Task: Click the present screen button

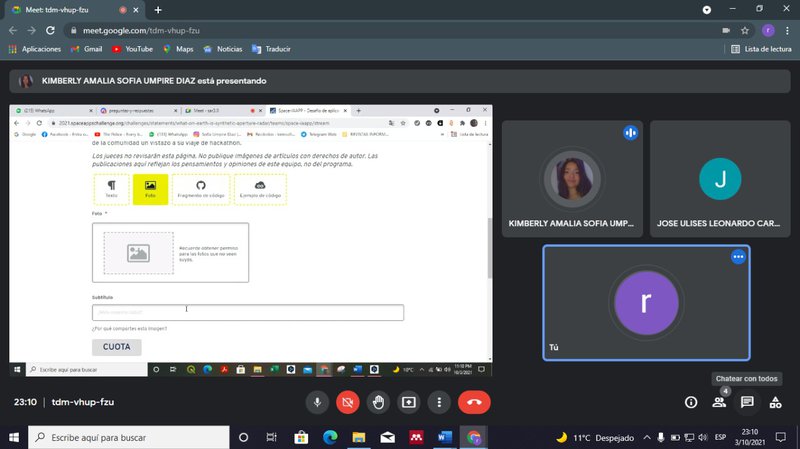Action: click(409, 402)
